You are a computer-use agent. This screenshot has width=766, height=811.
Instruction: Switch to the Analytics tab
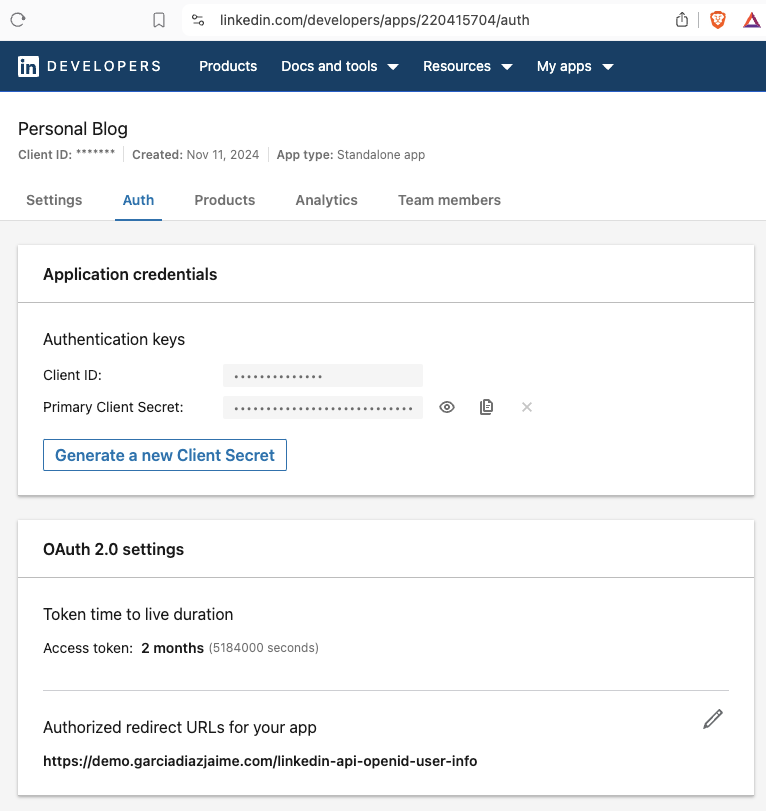326,200
